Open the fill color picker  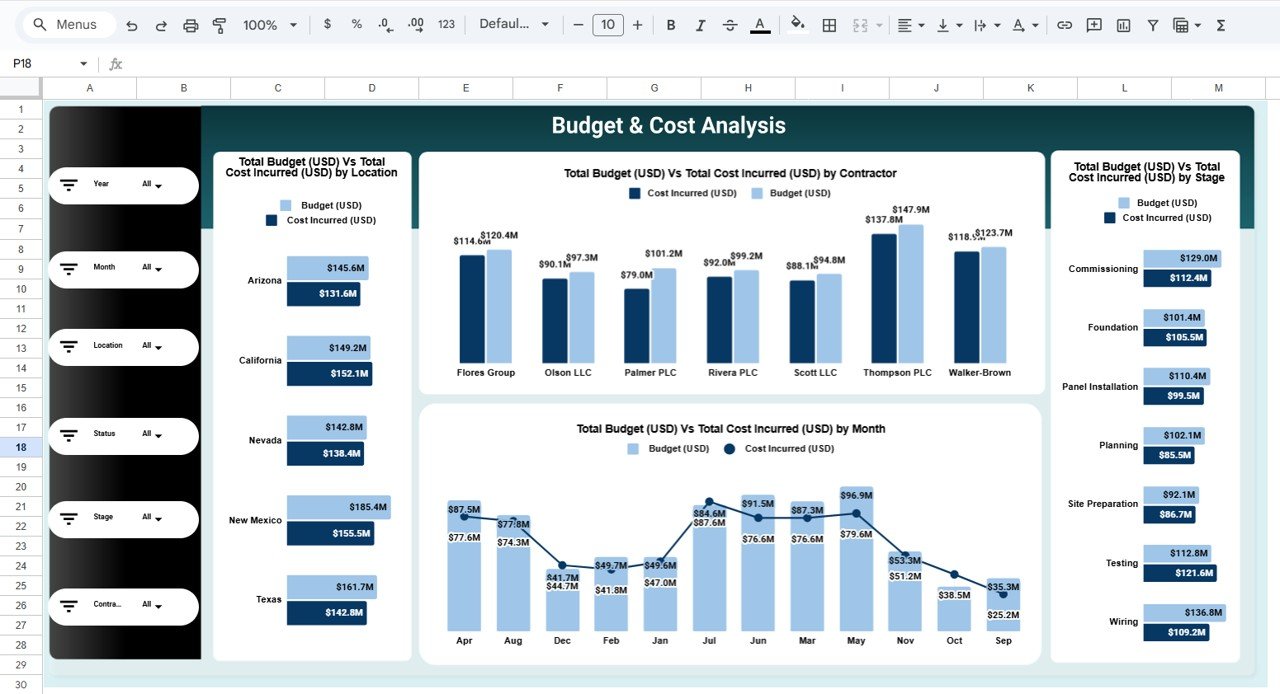click(x=797, y=24)
